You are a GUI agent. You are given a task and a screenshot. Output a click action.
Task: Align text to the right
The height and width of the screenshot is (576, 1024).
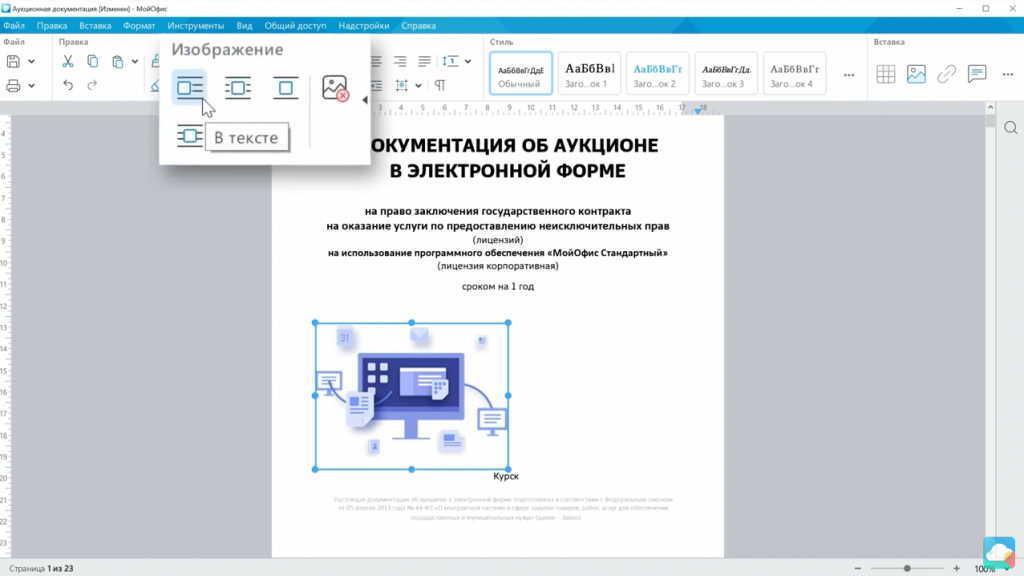coord(400,61)
